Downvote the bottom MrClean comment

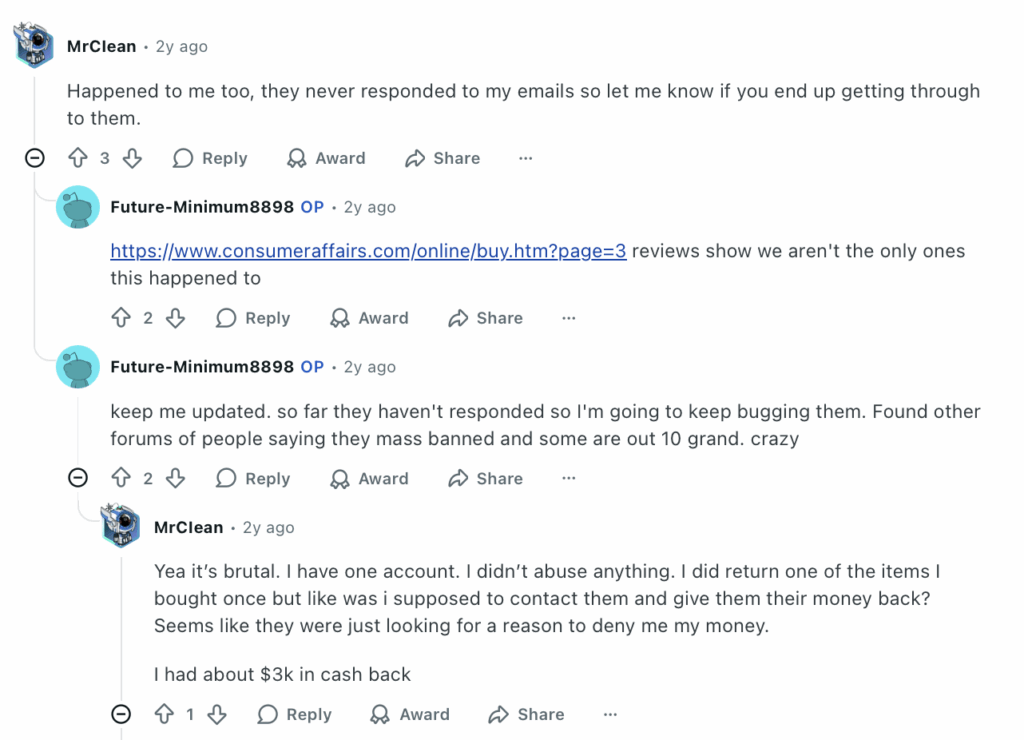[x=217, y=714]
